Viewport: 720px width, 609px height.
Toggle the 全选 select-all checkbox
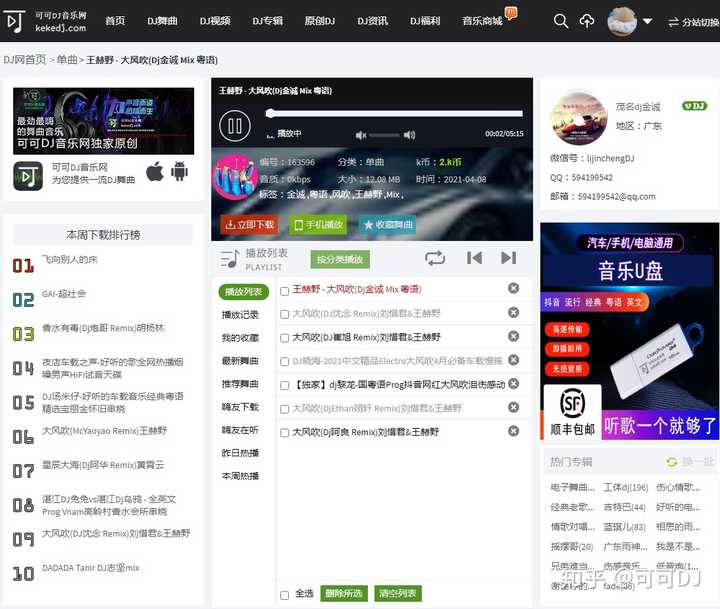coord(284,595)
